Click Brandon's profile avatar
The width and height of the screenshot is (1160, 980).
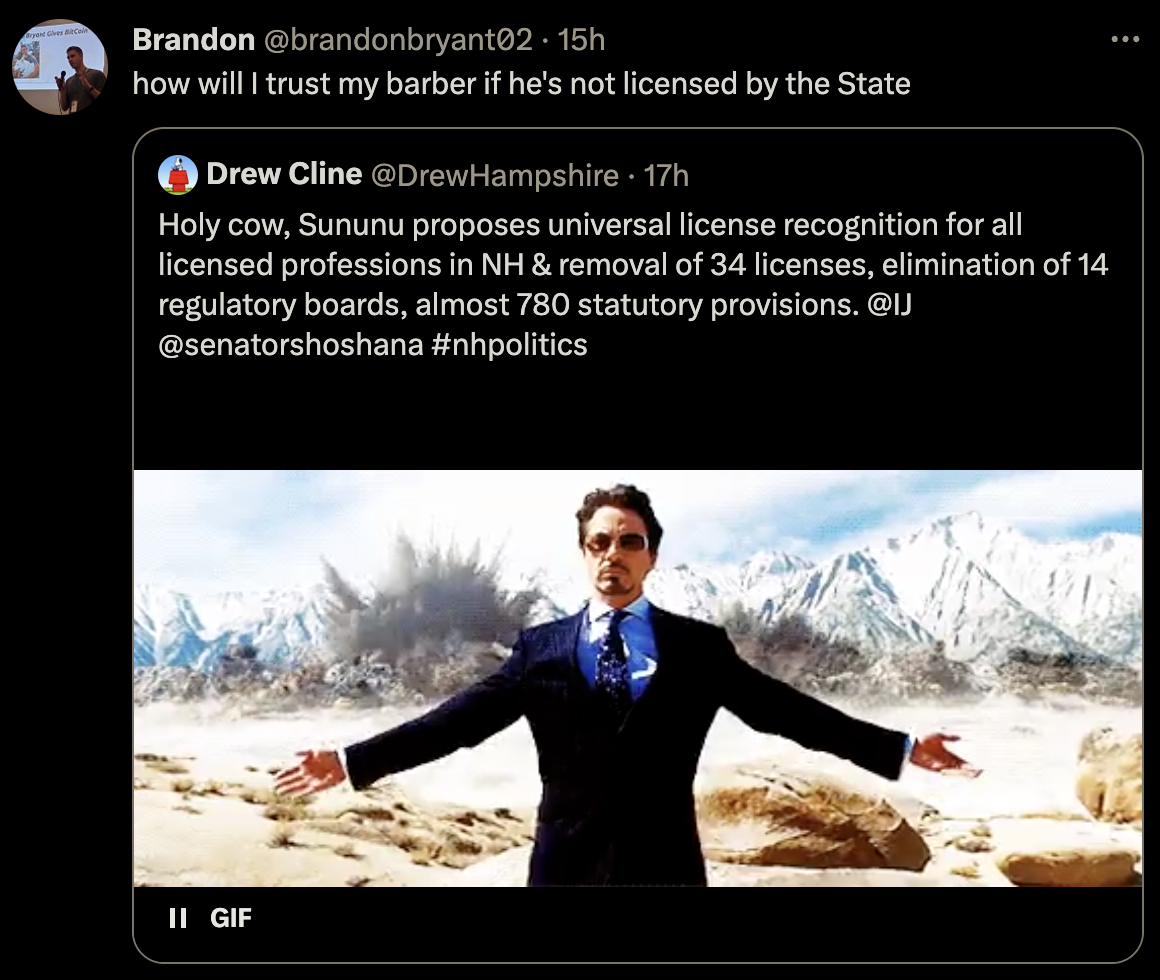coord(60,67)
